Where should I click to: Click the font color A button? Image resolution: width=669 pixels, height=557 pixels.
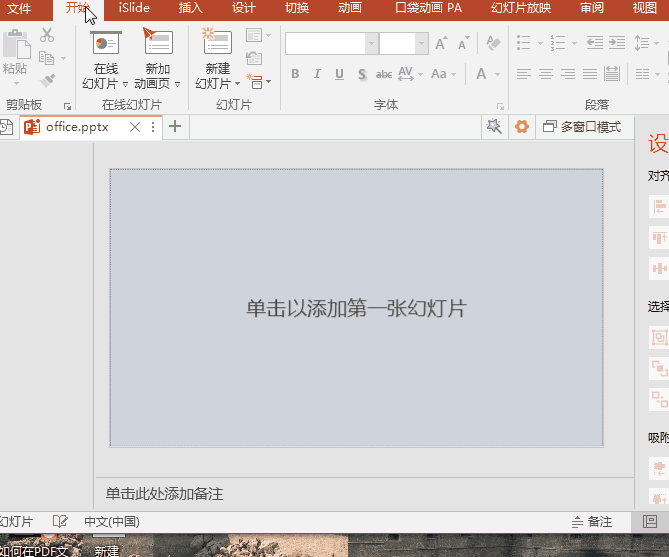[x=481, y=74]
